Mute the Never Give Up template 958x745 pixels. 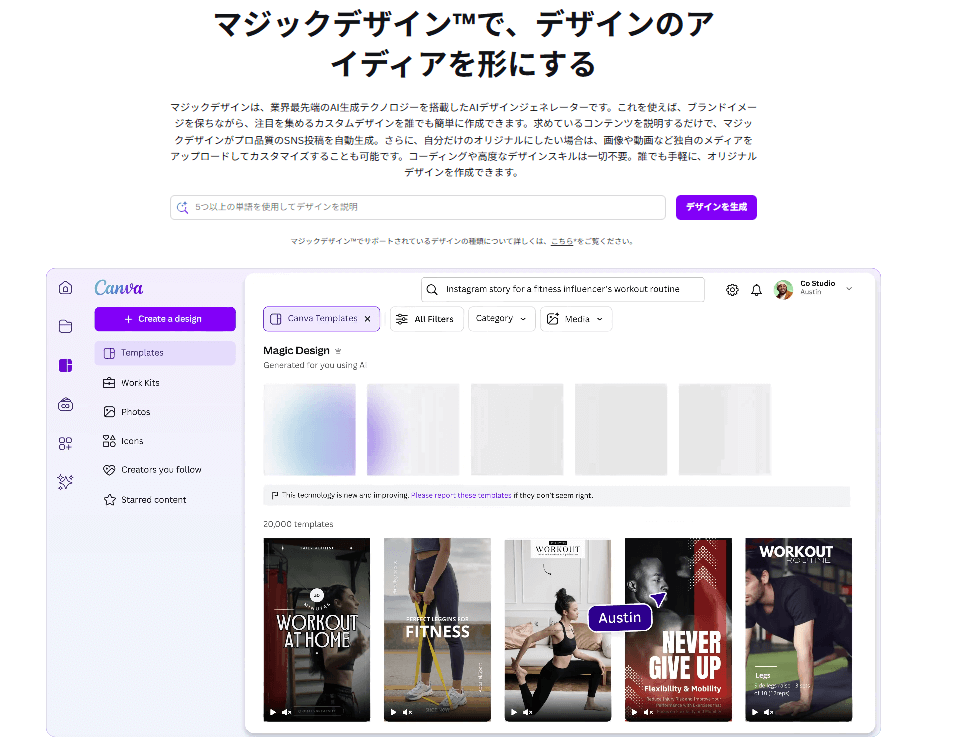tap(648, 712)
